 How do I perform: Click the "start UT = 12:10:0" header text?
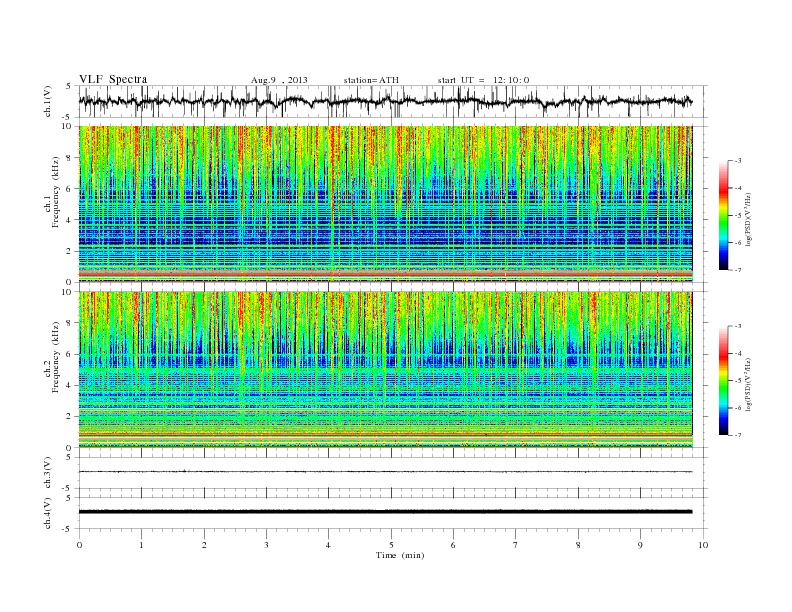click(483, 80)
